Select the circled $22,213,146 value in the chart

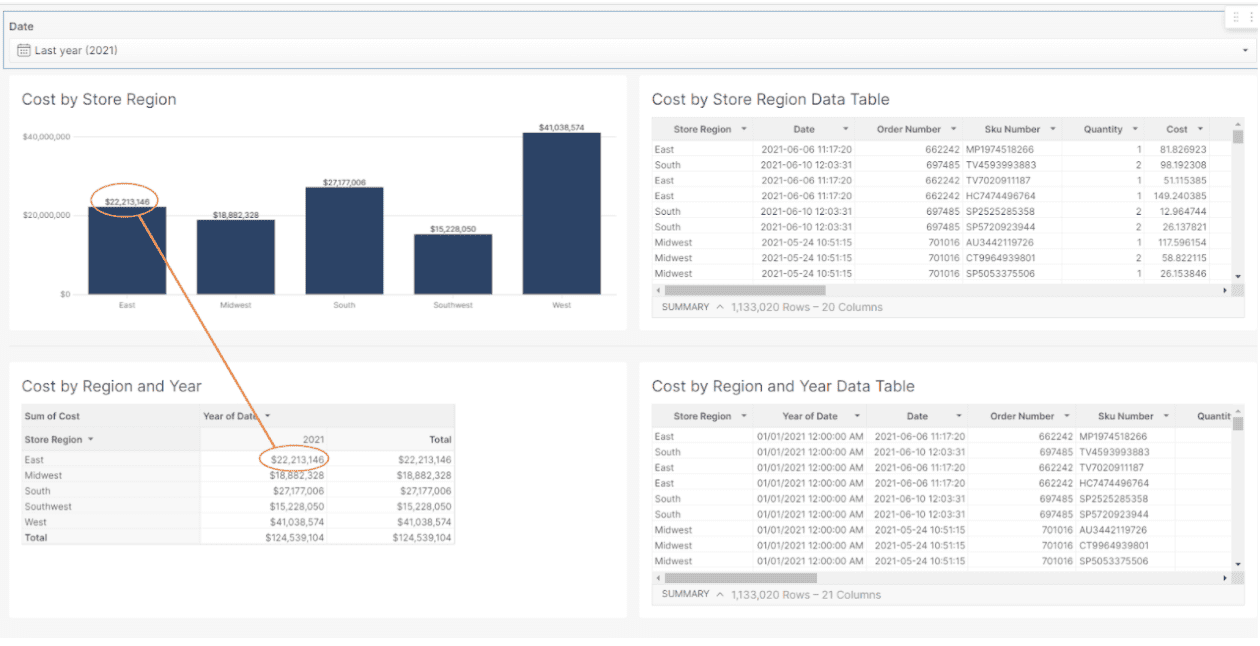125,199
